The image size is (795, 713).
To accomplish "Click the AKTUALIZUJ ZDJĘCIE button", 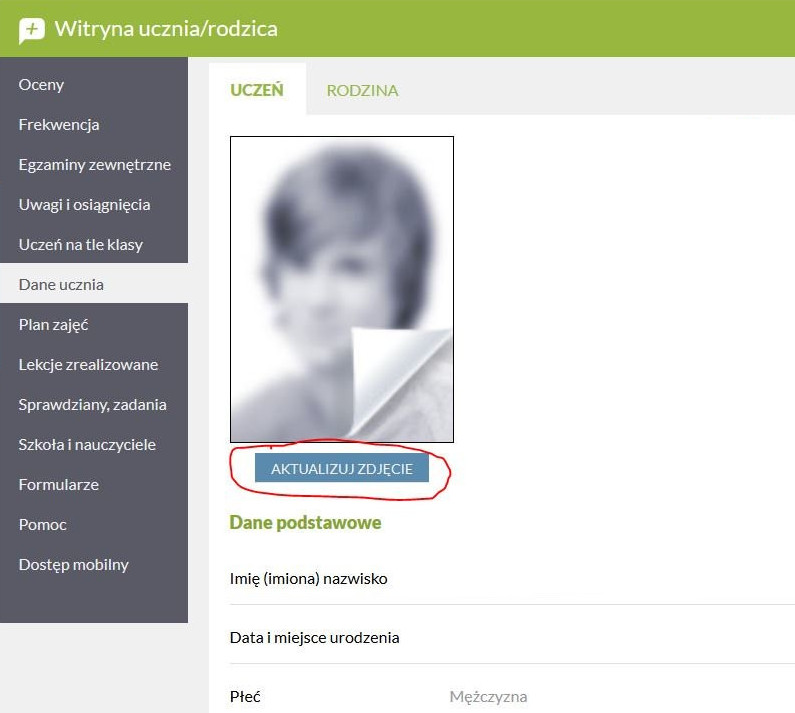I will click(342, 468).
